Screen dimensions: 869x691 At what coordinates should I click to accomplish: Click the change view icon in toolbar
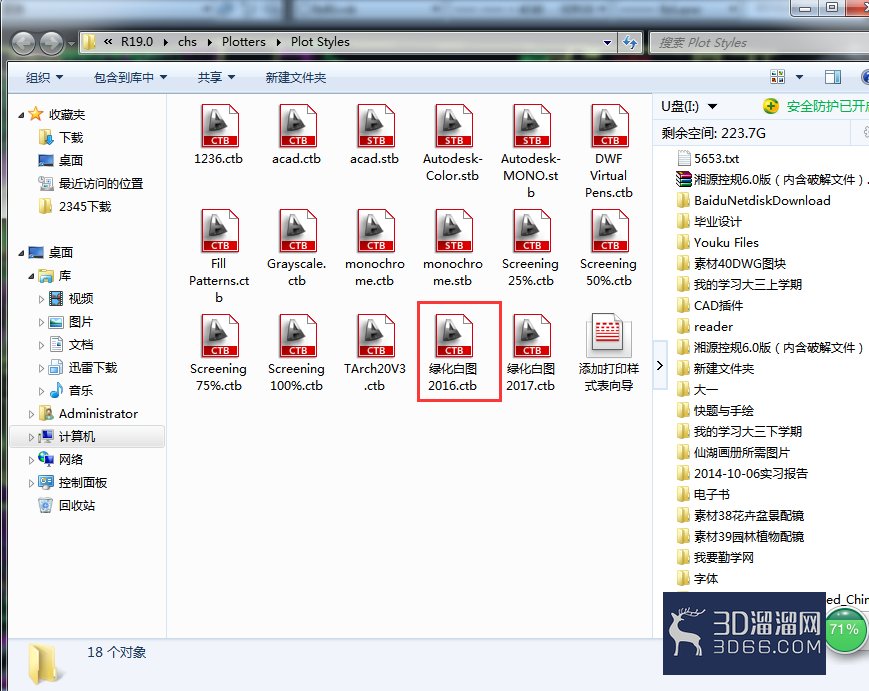[777, 77]
